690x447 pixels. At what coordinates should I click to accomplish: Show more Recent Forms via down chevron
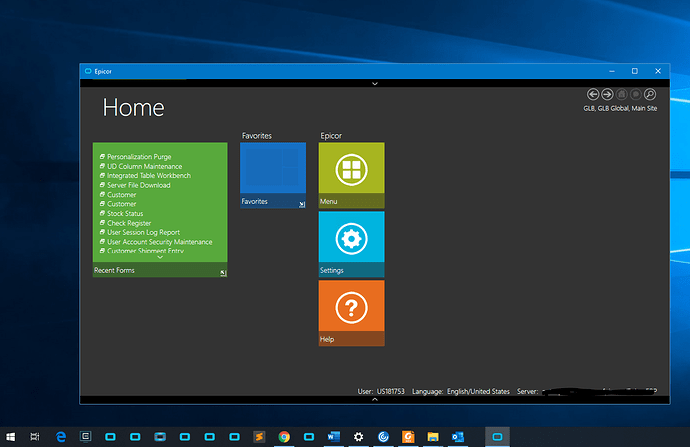[x=160, y=257]
